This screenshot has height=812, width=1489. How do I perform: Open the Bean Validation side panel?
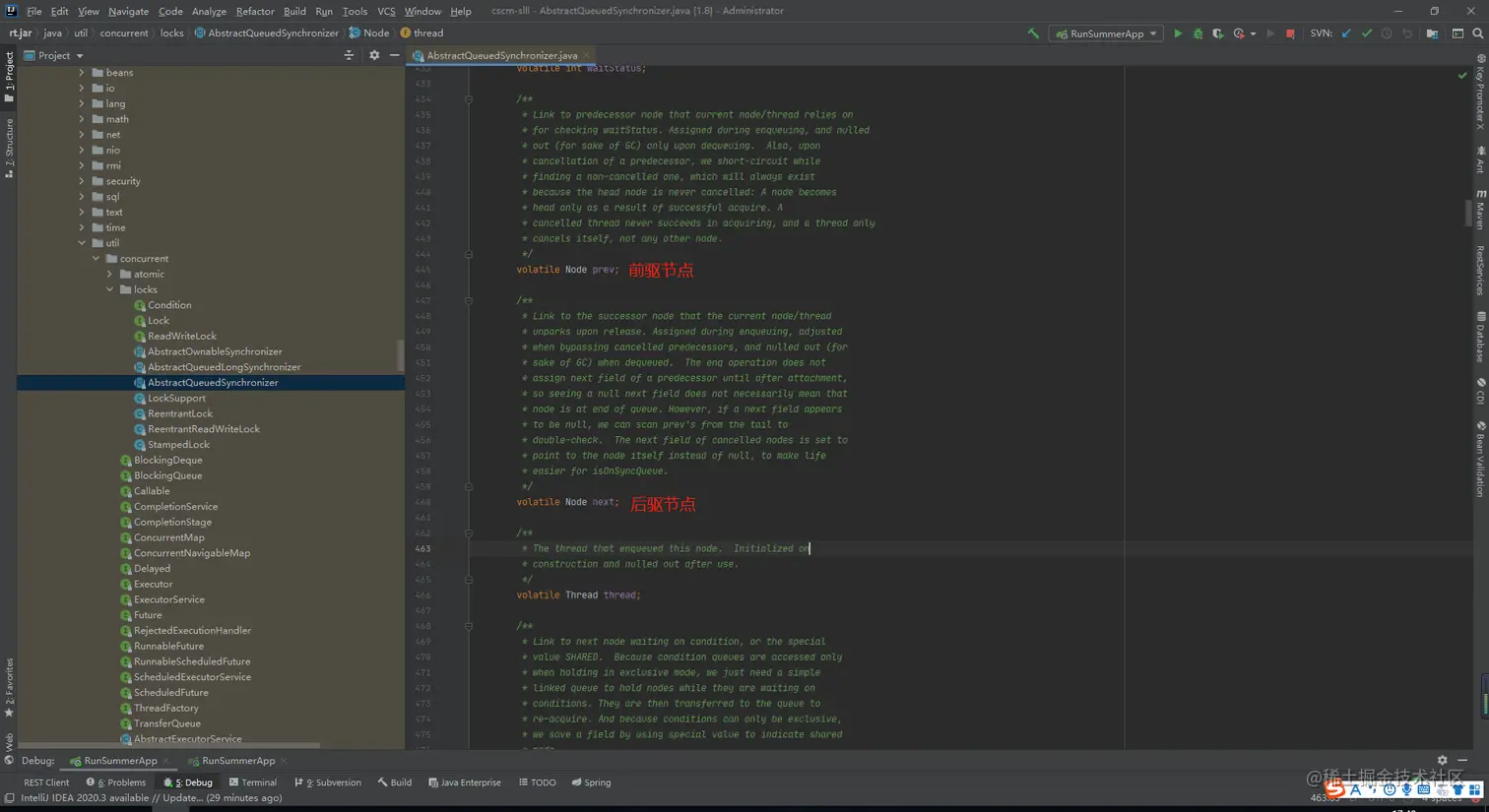point(1480,459)
